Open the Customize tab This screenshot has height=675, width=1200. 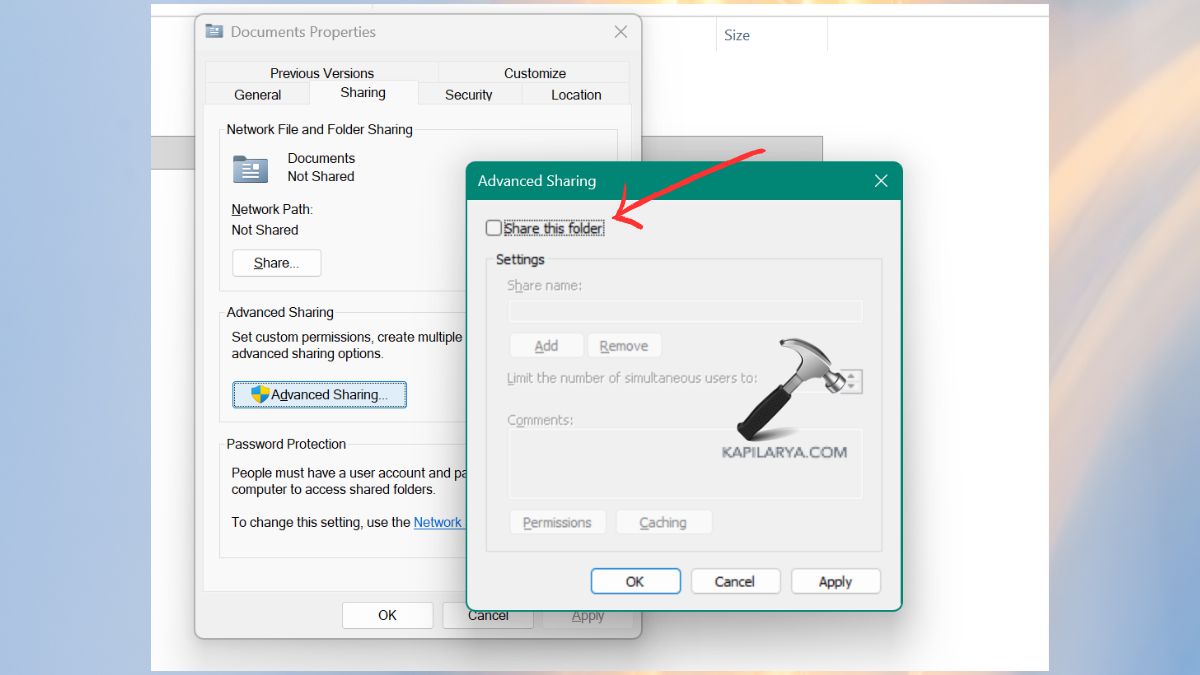(x=534, y=72)
